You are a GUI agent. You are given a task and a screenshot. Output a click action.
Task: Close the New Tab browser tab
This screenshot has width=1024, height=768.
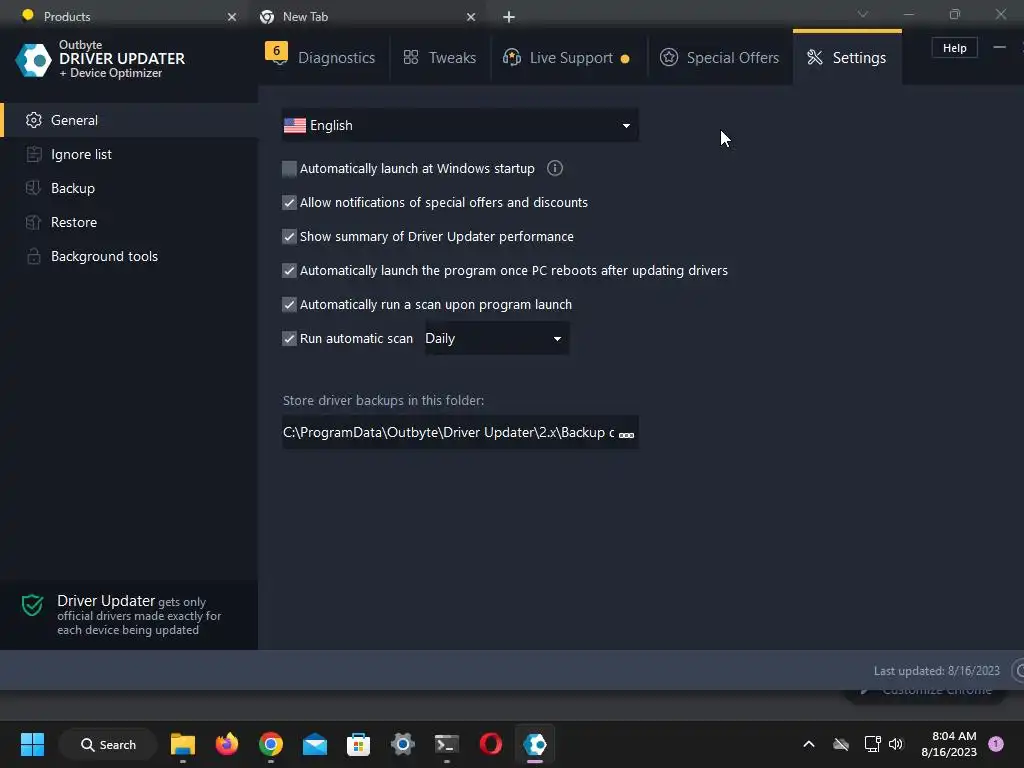[471, 17]
